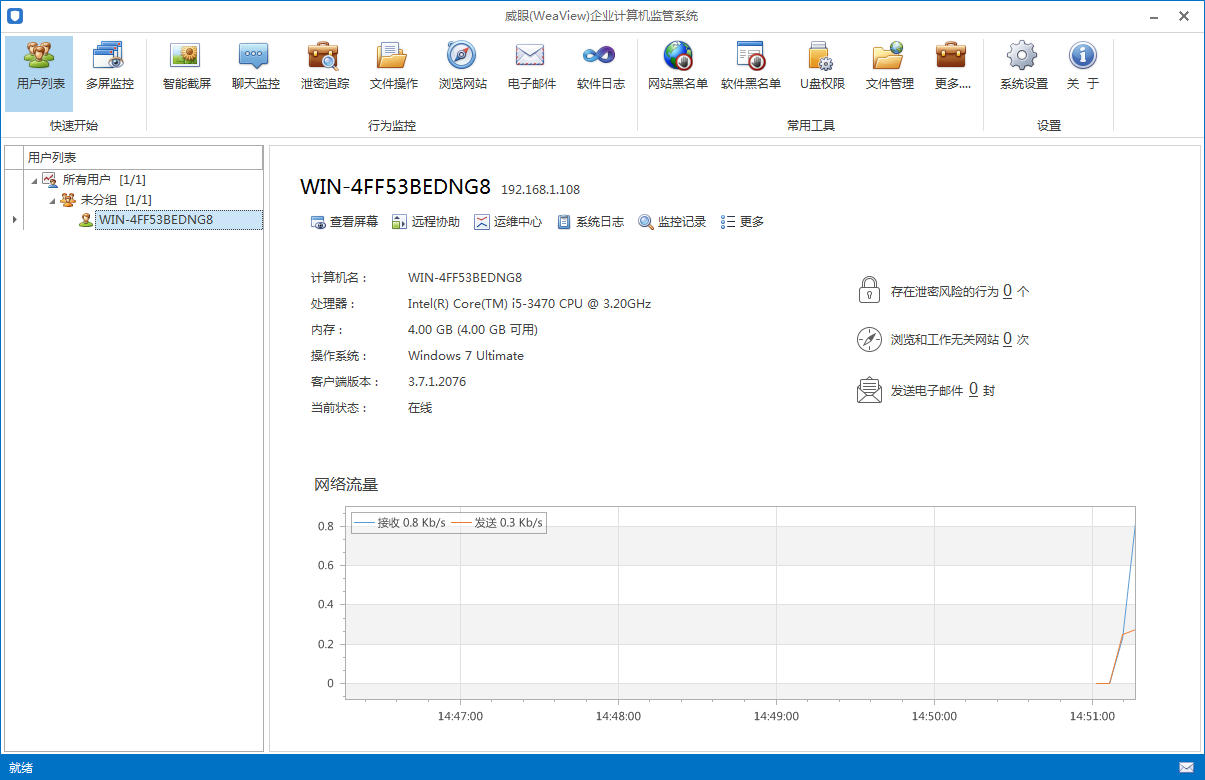Click the 电子邮件 email monitoring icon

531,66
